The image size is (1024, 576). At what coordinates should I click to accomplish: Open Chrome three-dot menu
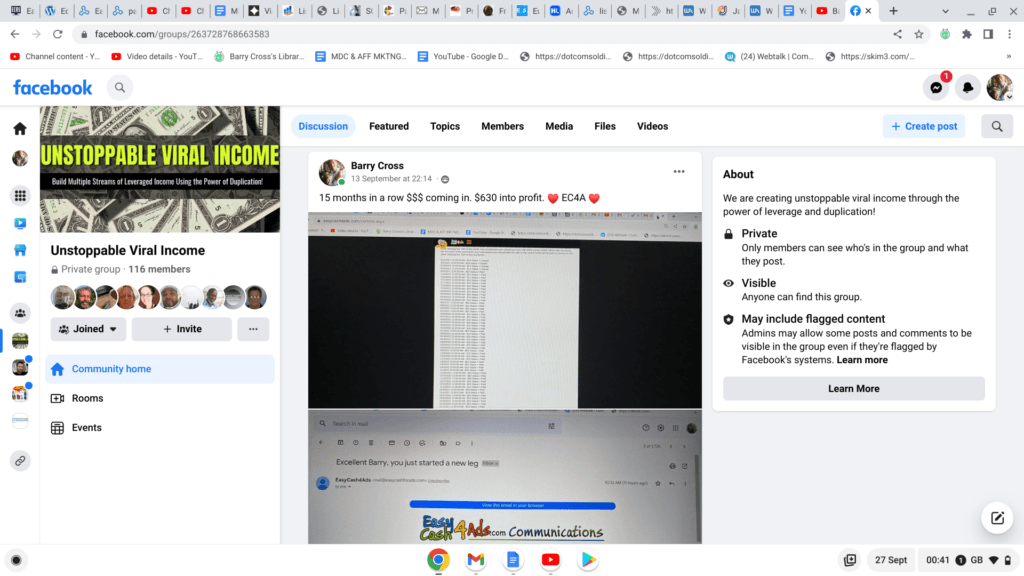click(x=1010, y=34)
